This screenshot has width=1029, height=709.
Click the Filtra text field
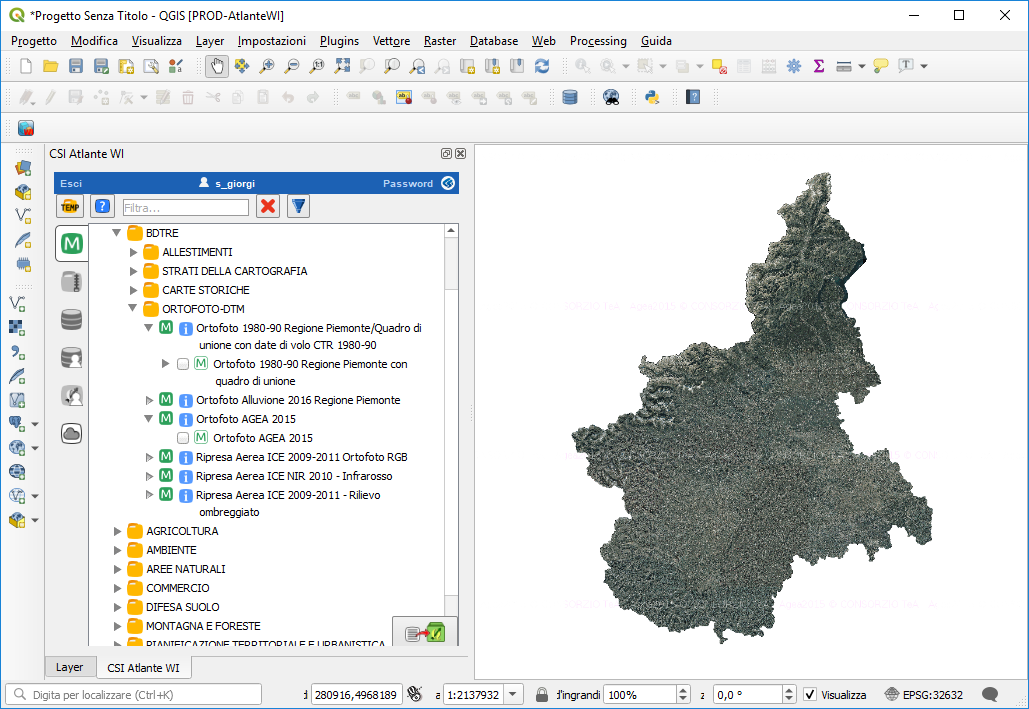(x=185, y=208)
